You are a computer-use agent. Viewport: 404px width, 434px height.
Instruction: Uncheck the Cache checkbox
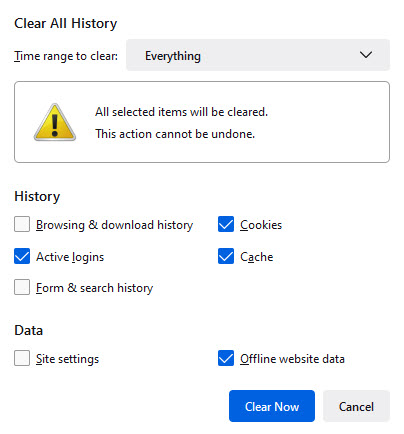[x=226, y=256]
